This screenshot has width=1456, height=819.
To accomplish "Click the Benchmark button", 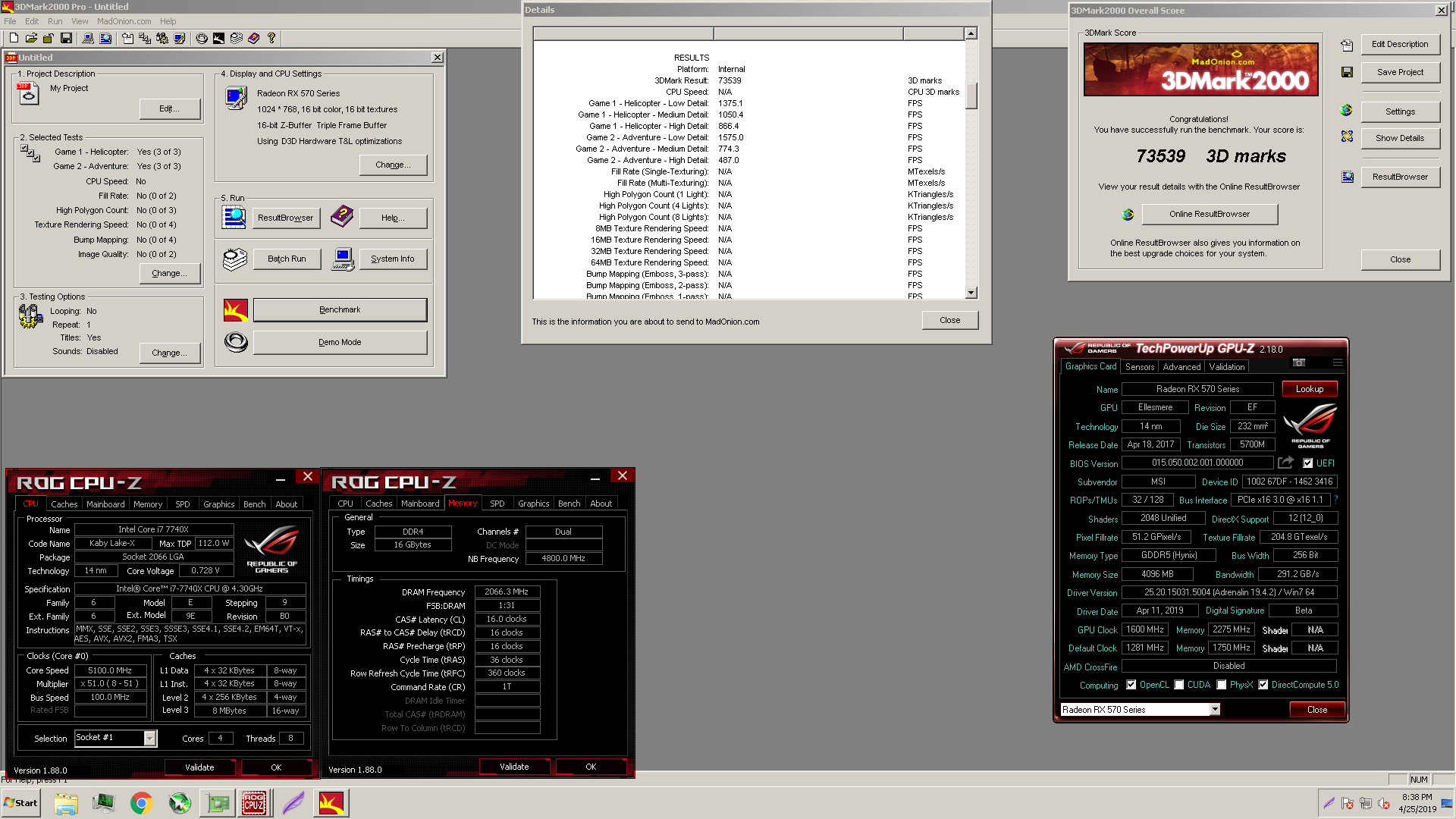I will point(340,310).
